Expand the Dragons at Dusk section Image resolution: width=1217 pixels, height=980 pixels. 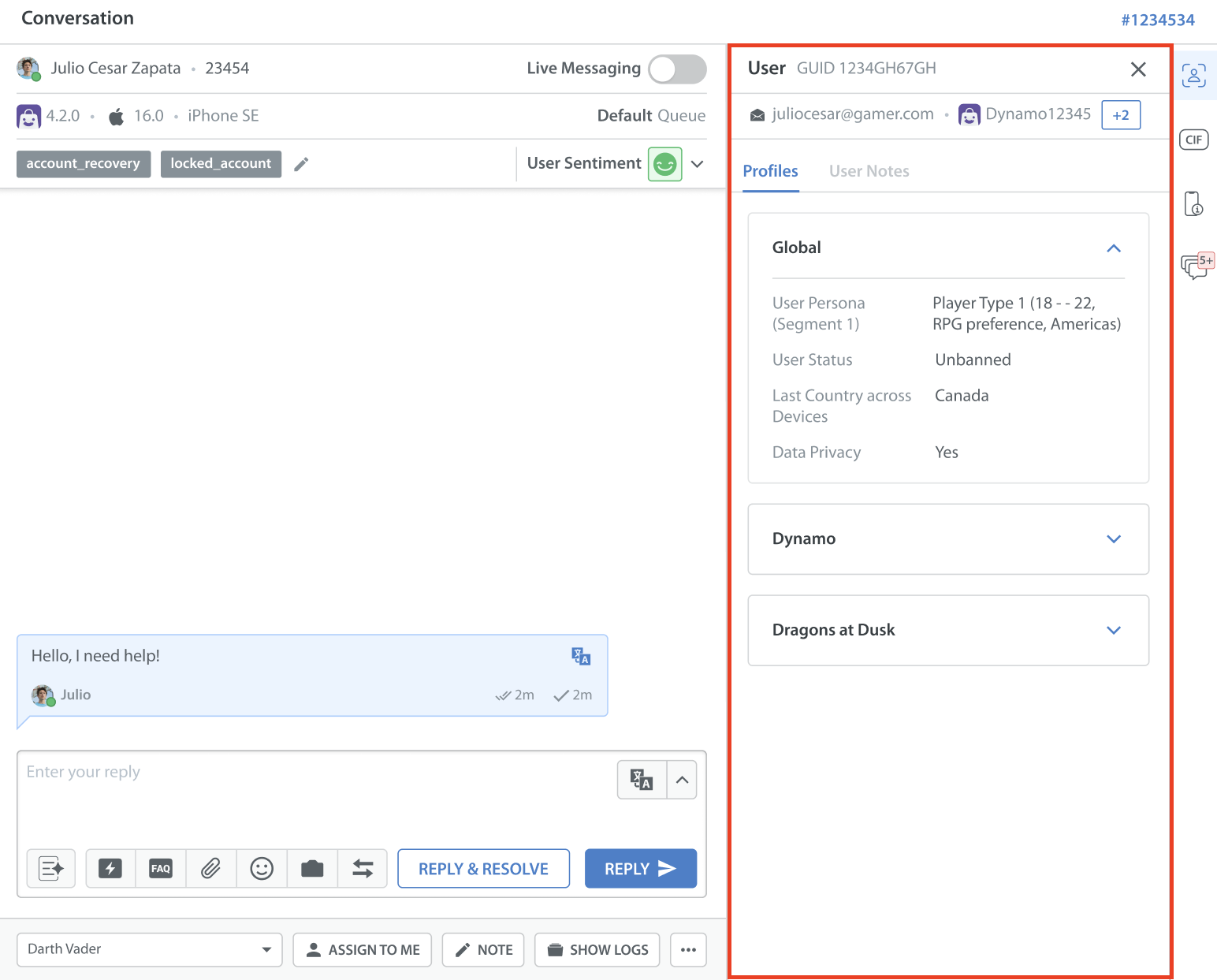click(1113, 631)
